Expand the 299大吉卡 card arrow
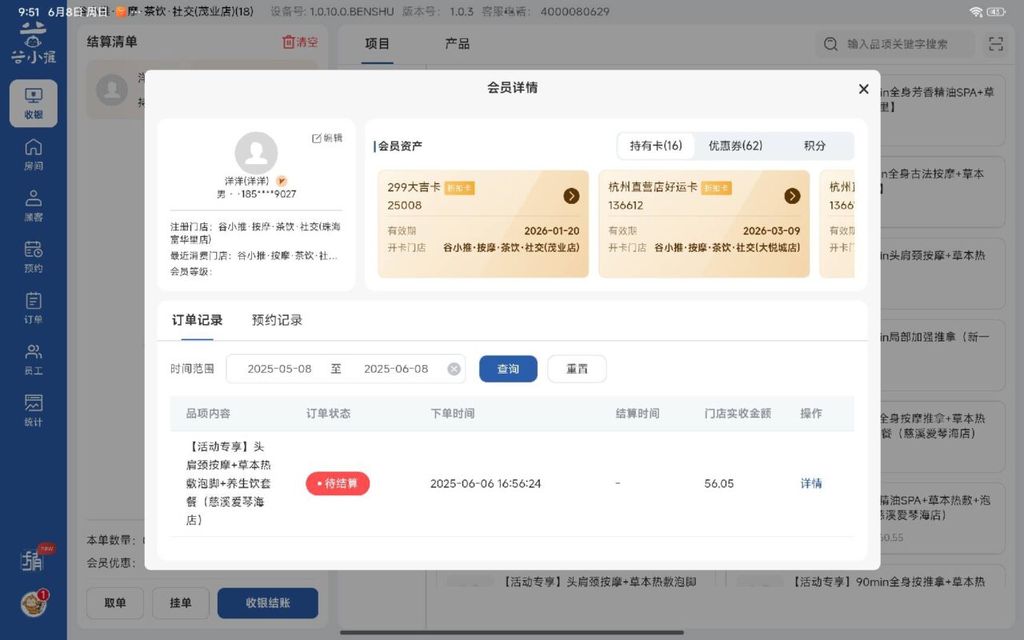1024x640 pixels. tap(571, 196)
